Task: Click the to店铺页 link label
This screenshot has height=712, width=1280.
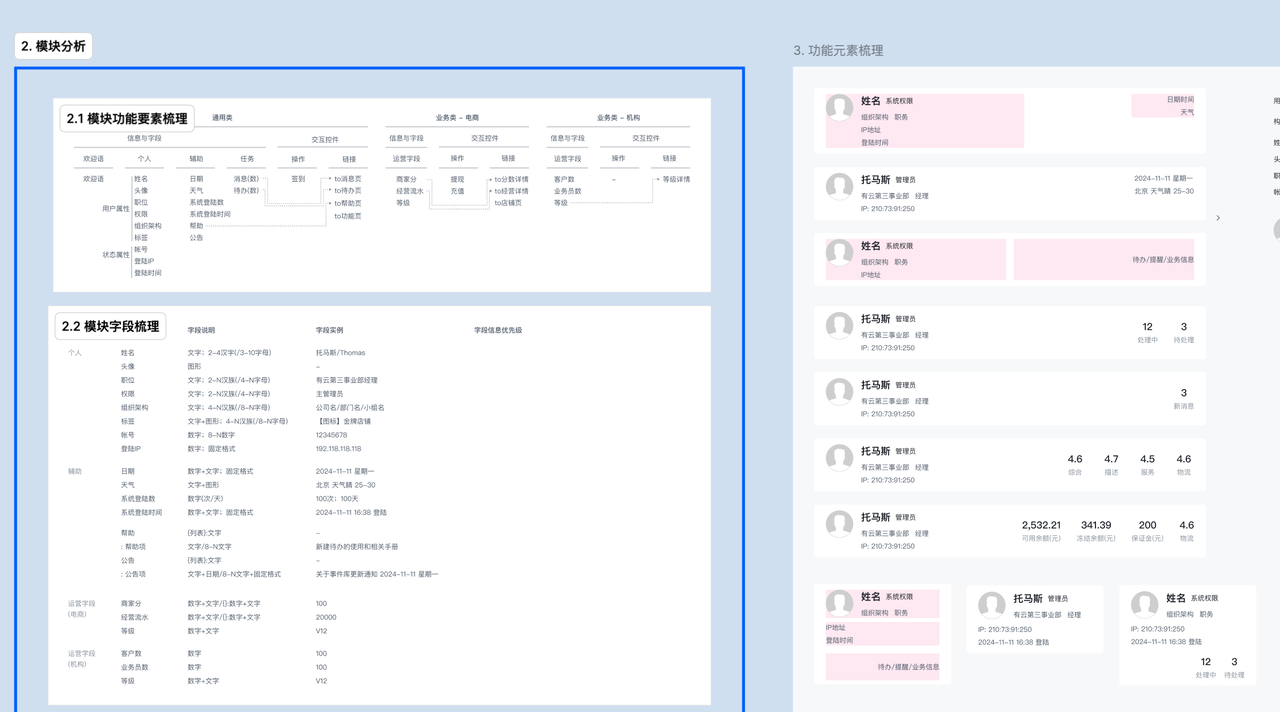Action: click(508, 203)
